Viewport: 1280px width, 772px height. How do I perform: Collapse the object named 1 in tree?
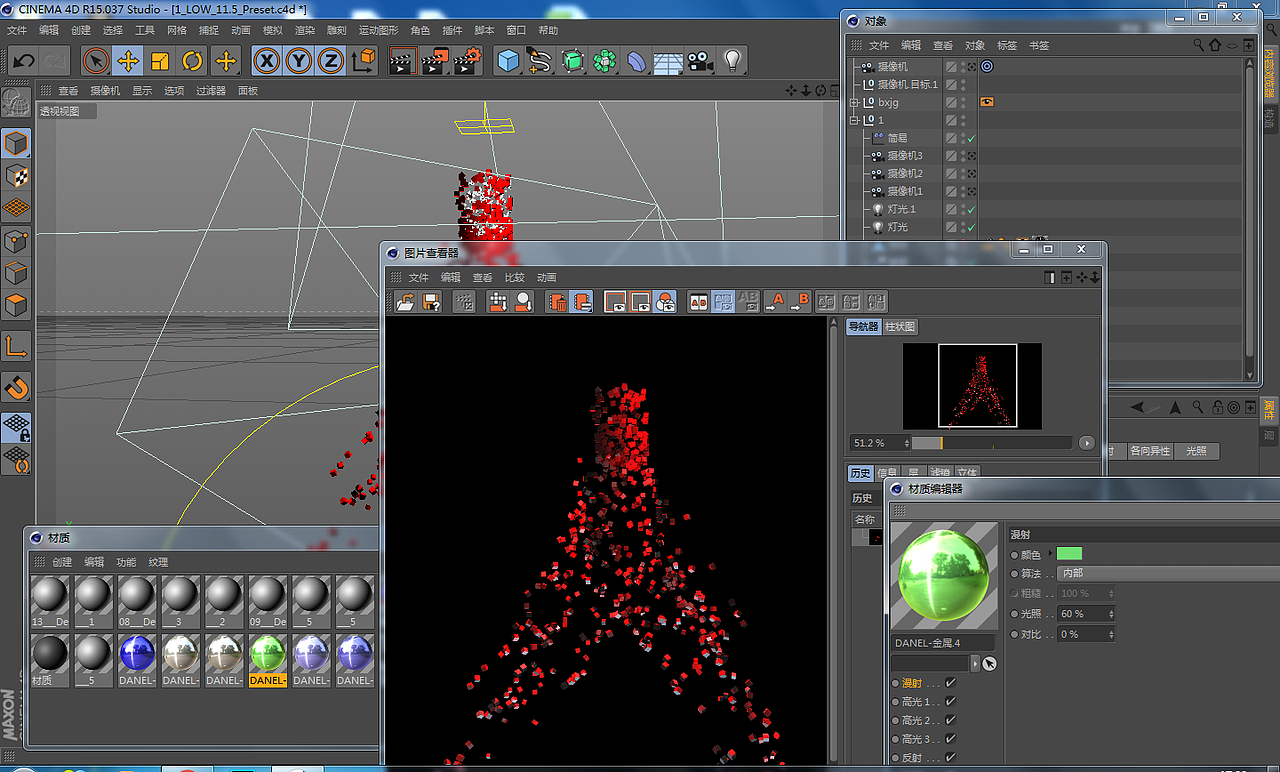(x=854, y=120)
